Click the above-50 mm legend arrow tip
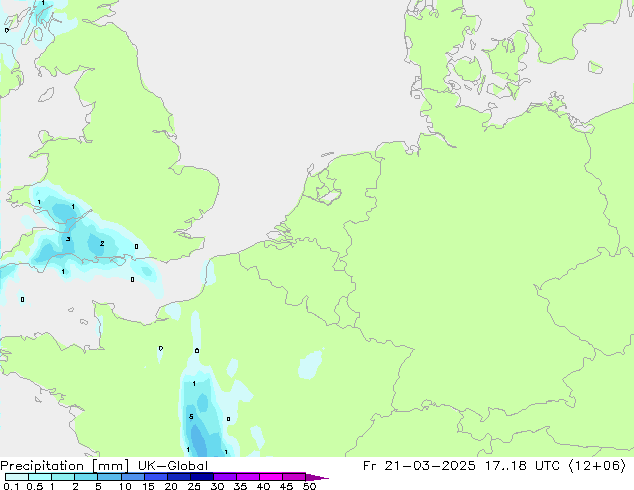The image size is (634, 490). click(x=317, y=477)
